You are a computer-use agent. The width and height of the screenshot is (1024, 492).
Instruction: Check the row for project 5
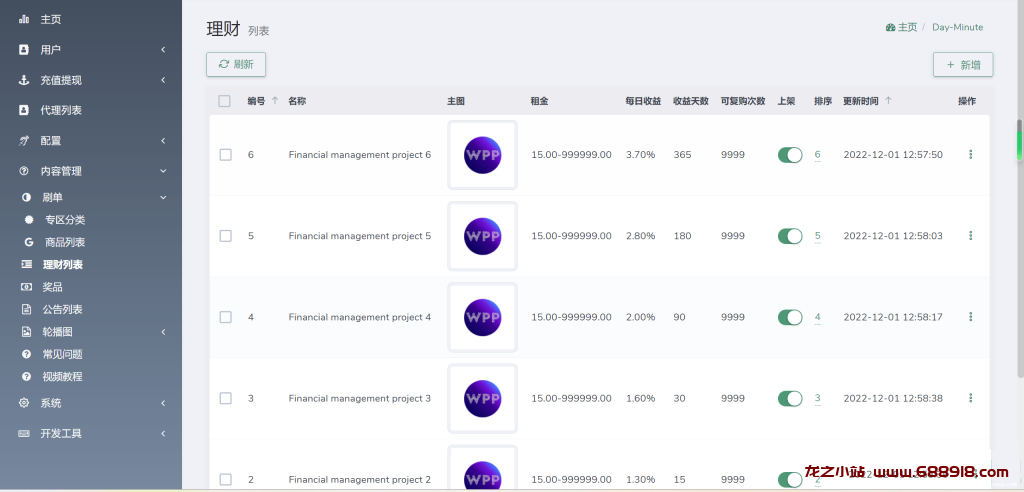(x=225, y=236)
